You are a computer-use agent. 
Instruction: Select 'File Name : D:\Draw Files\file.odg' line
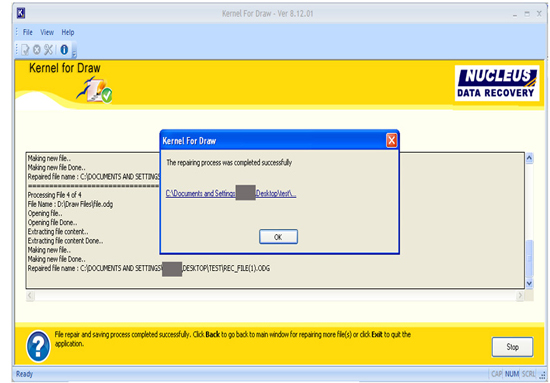pyautogui.click(x=71, y=204)
